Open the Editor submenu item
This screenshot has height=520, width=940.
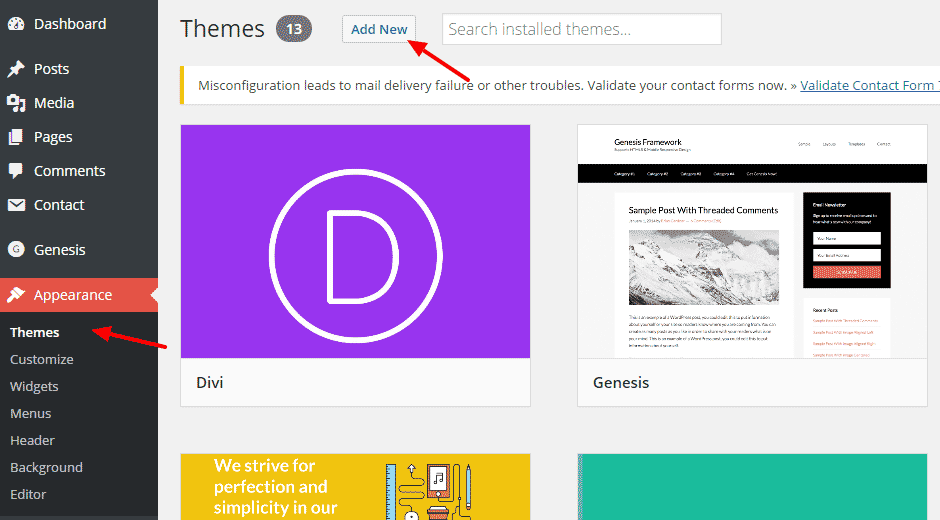click(28, 494)
